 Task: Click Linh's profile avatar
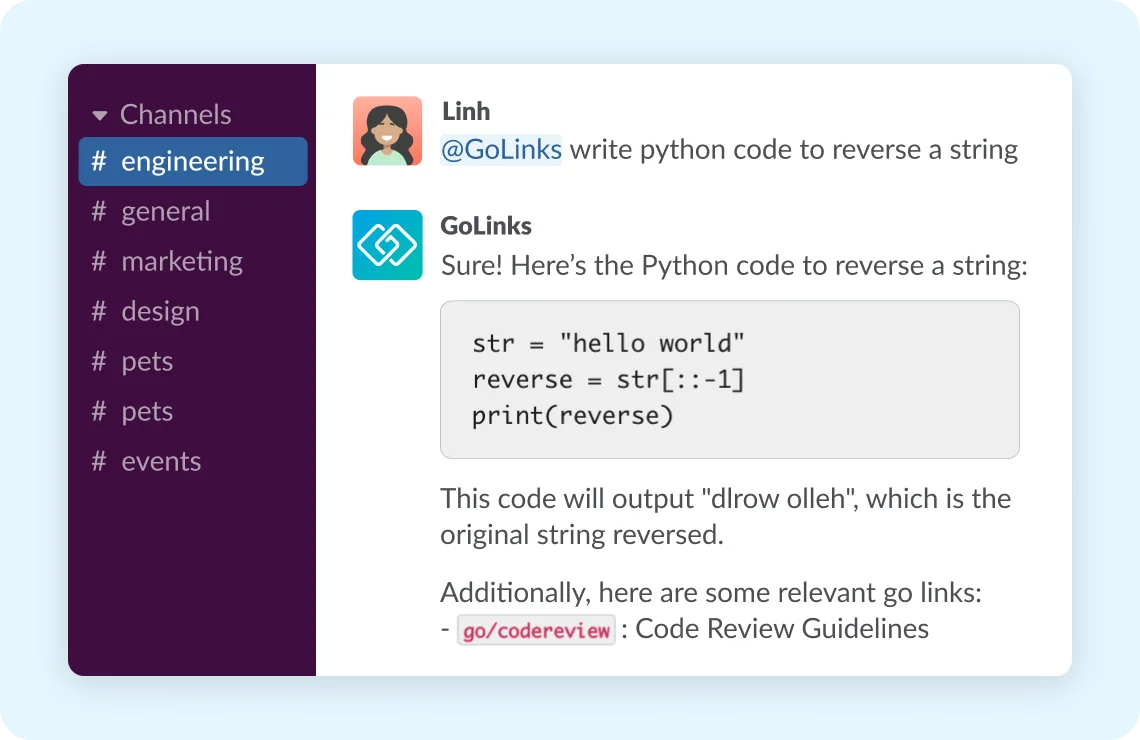(388, 131)
